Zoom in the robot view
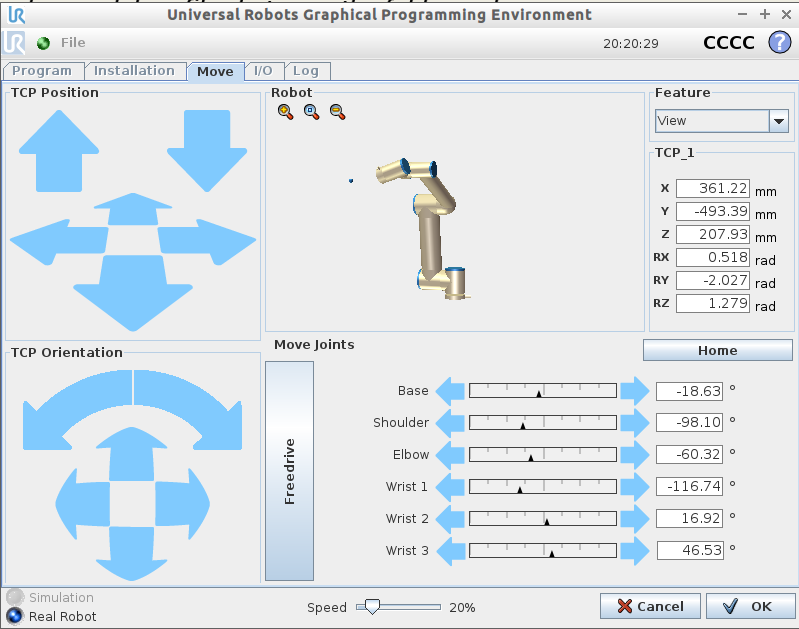This screenshot has height=629, width=799. click(285, 112)
